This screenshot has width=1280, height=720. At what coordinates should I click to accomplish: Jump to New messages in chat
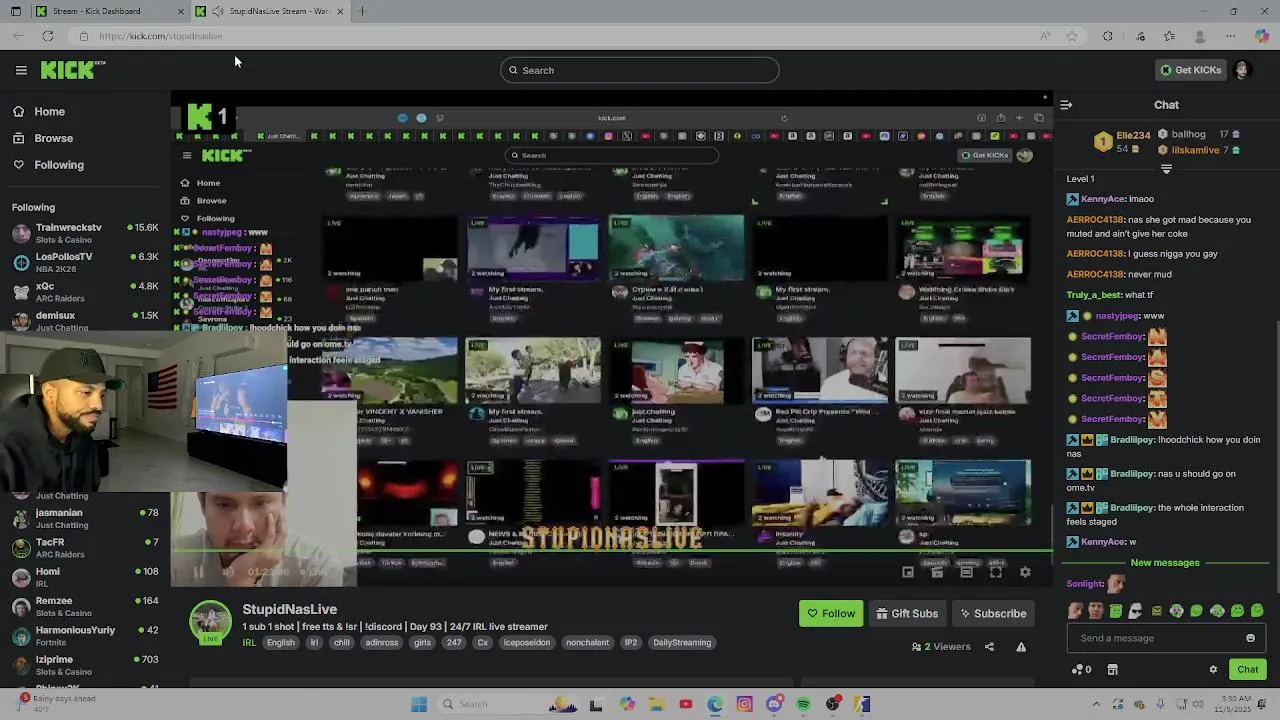[x=1164, y=563]
